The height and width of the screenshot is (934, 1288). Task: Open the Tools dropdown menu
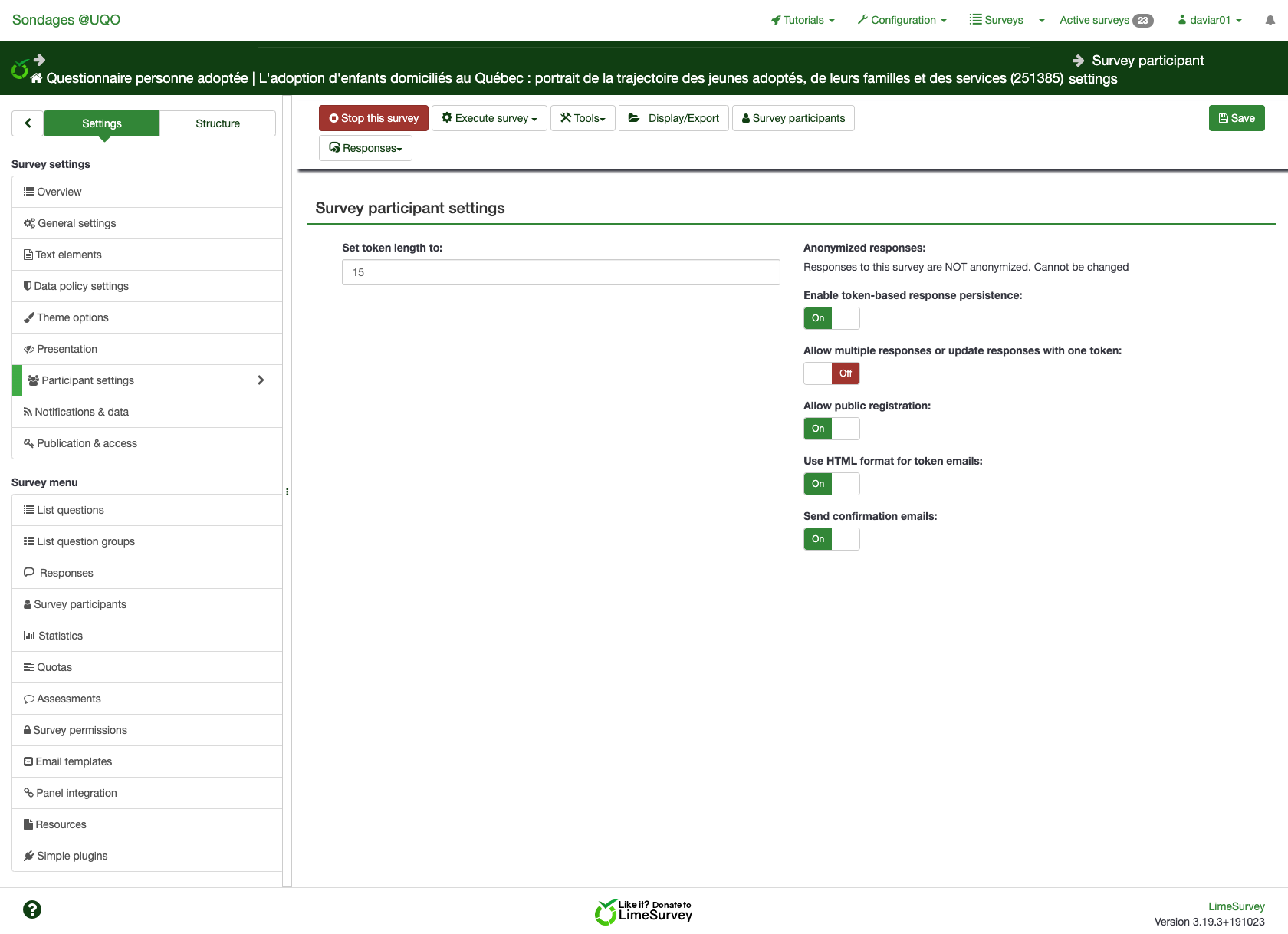583,118
